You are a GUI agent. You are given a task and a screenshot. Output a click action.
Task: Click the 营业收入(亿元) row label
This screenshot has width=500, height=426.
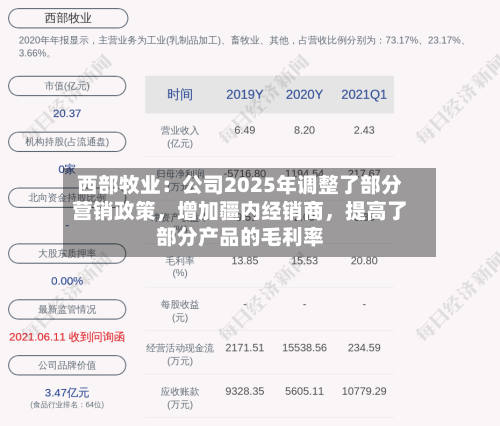(180, 137)
